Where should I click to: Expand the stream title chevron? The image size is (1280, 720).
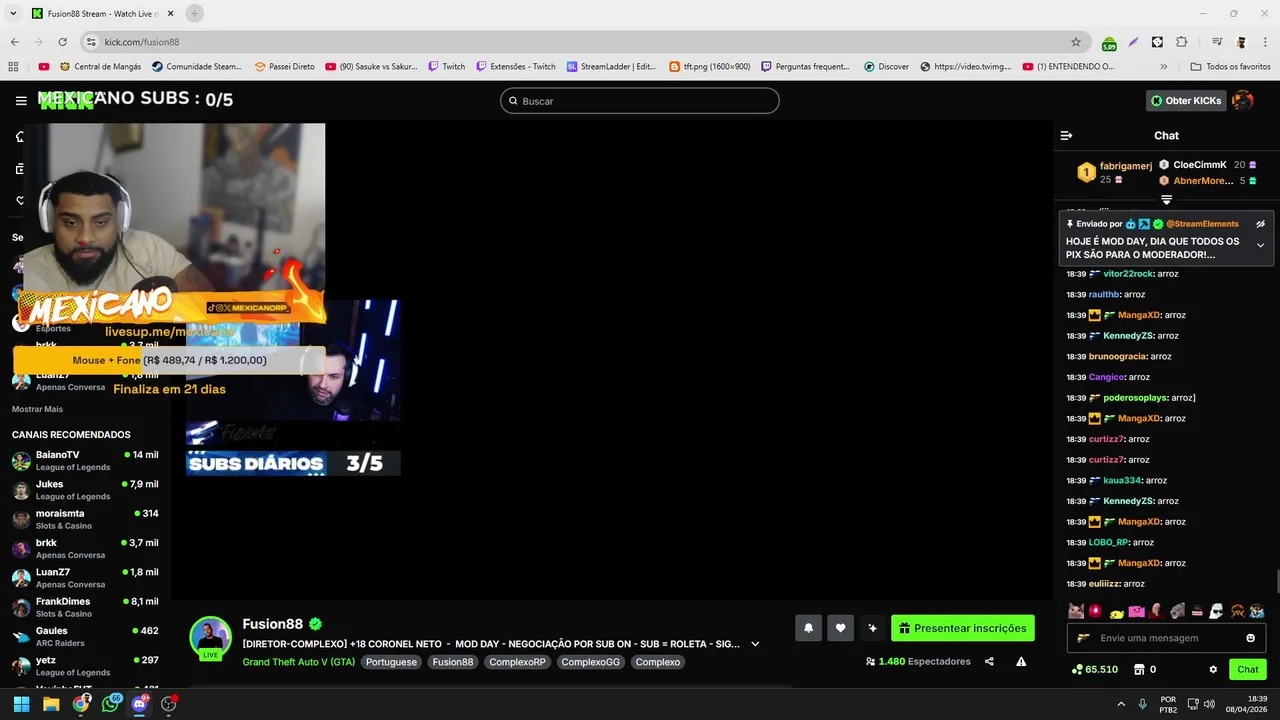pos(755,644)
